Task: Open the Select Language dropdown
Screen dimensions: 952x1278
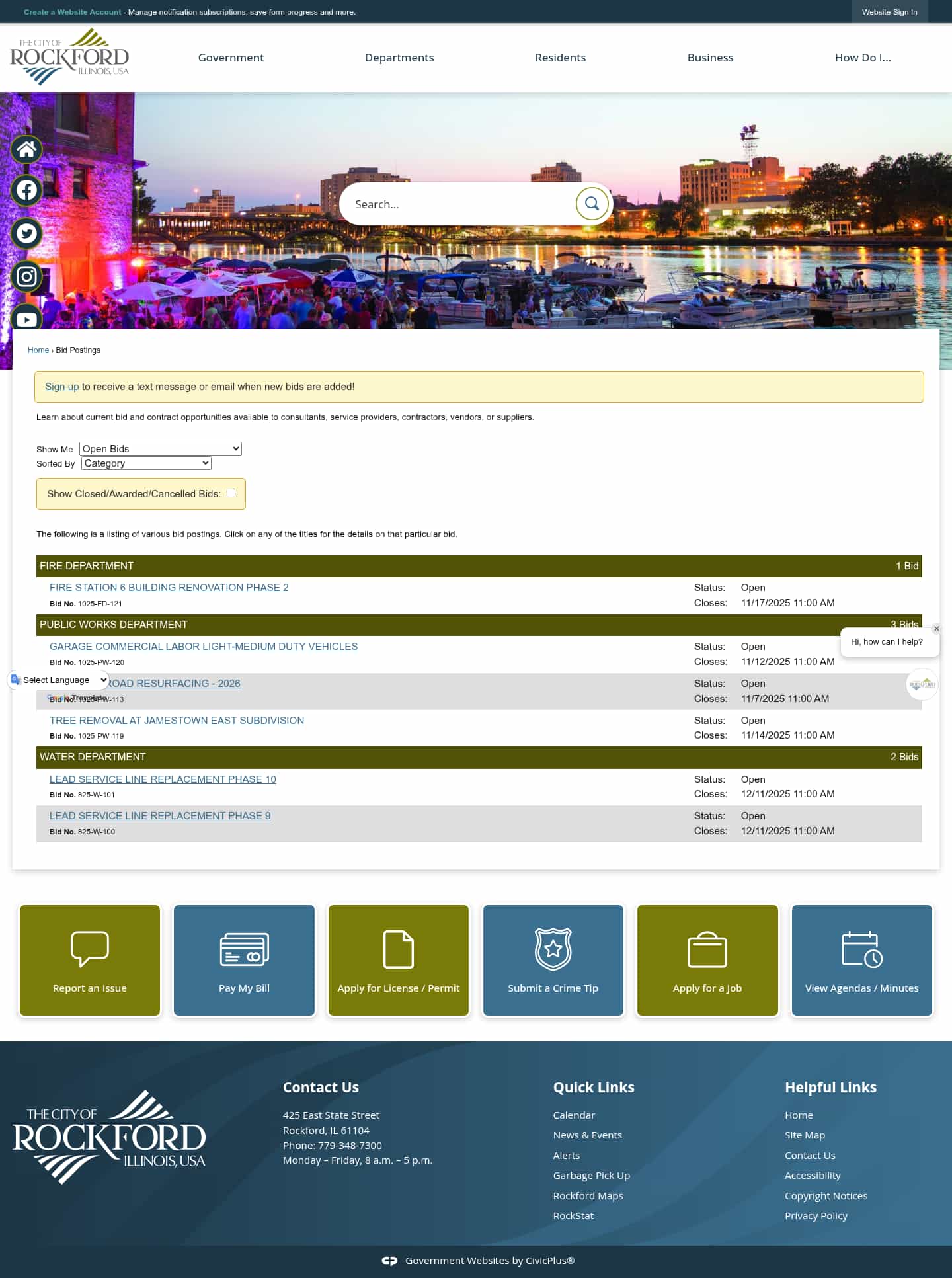Action: pyautogui.click(x=58, y=680)
